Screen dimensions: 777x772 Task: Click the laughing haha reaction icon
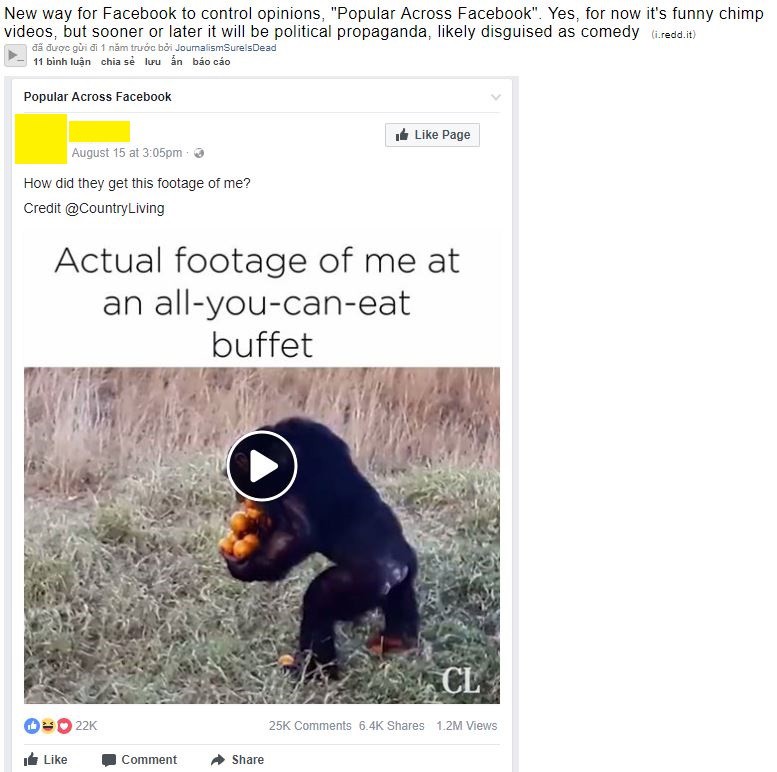point(48,726)
